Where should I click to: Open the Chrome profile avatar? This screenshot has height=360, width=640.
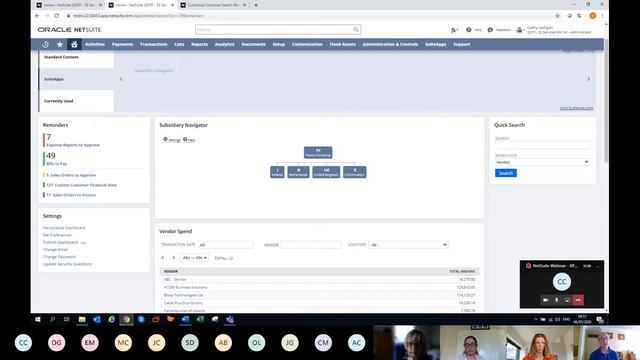point(593,16)
